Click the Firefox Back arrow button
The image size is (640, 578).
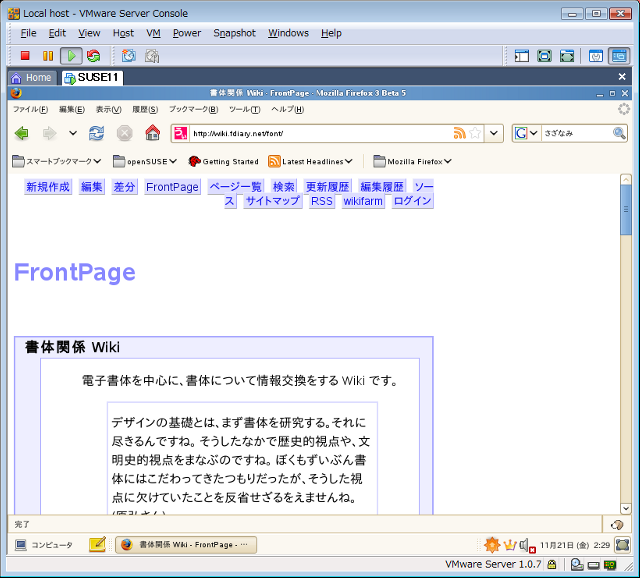point(22,133)
